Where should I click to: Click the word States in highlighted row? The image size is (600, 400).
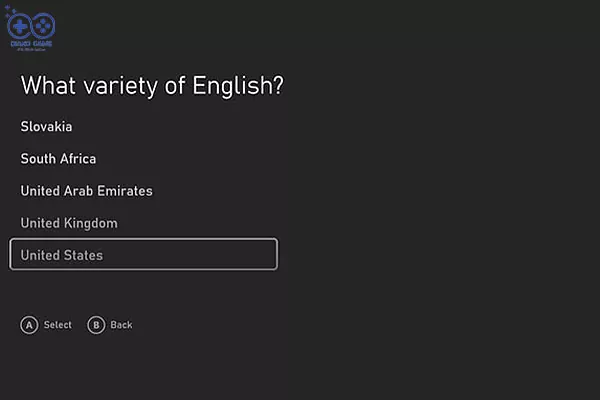pyautogui.click(x=83, y=255)
